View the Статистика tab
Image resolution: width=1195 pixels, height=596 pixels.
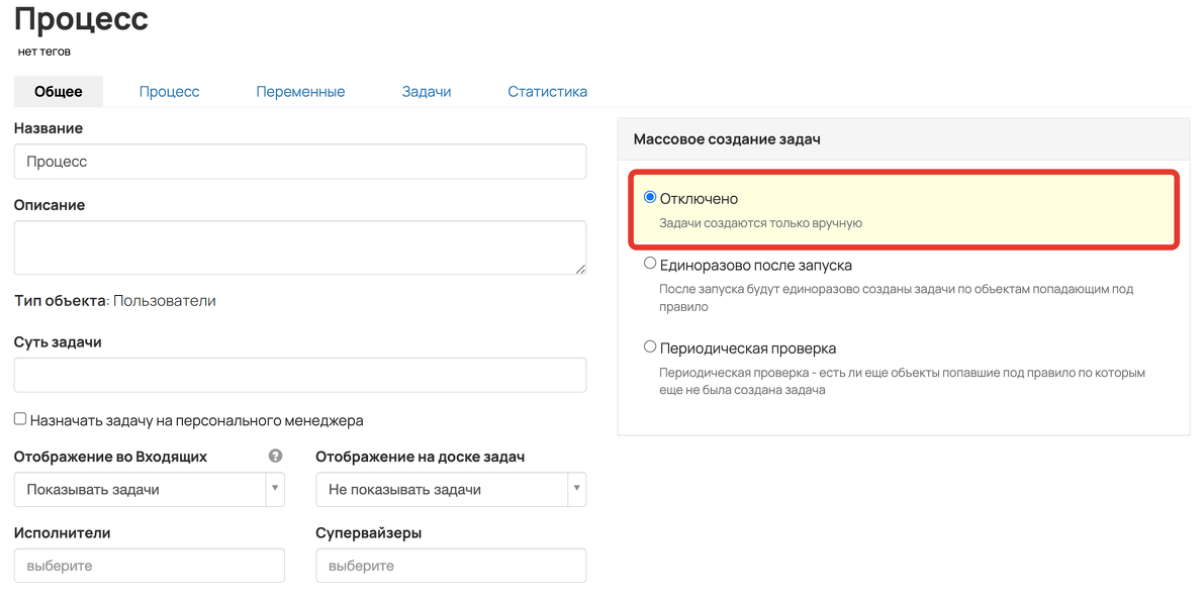[547, 91]
